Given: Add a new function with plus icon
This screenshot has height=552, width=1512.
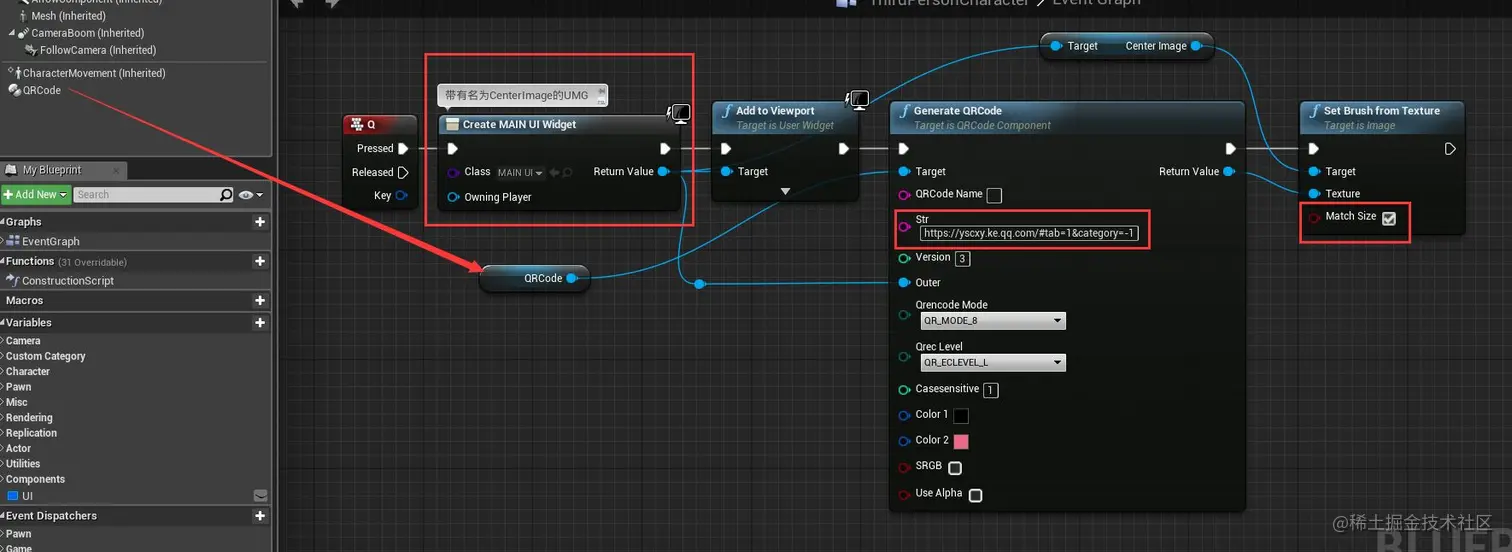Looking at the screenshot, I should (260, 261).
